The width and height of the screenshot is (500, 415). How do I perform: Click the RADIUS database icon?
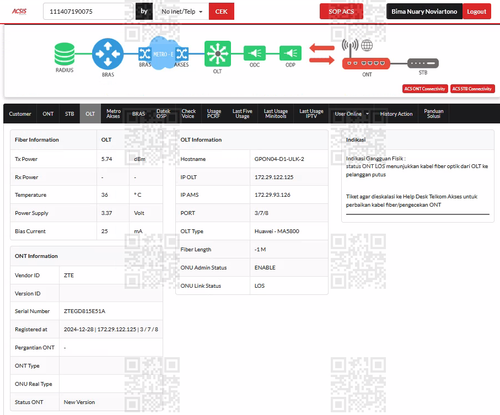[x=64, y=54]
